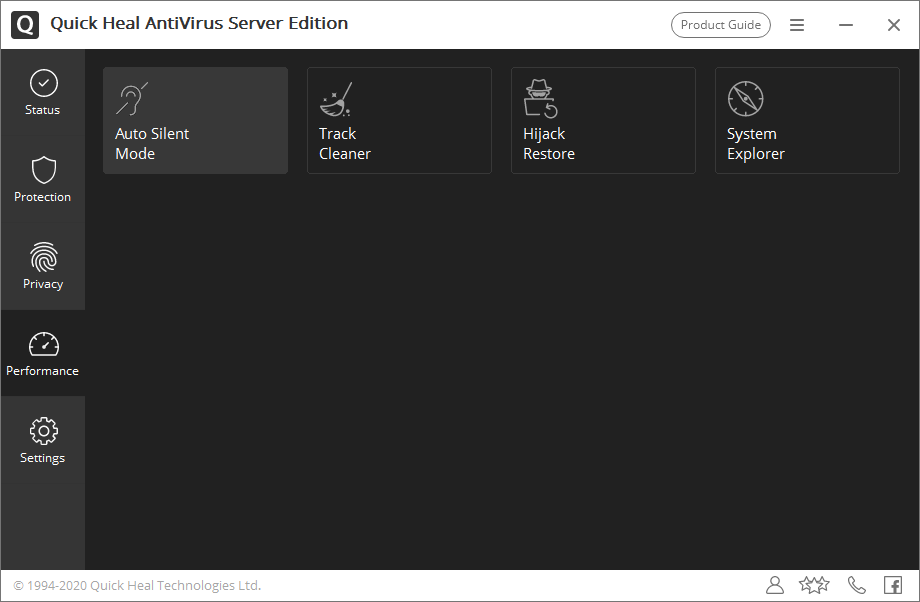The height and width of the screenshot is (602, 920).
Task: Open the user account icon in footer
Action: pyautogui.click(x=775, y=585)
